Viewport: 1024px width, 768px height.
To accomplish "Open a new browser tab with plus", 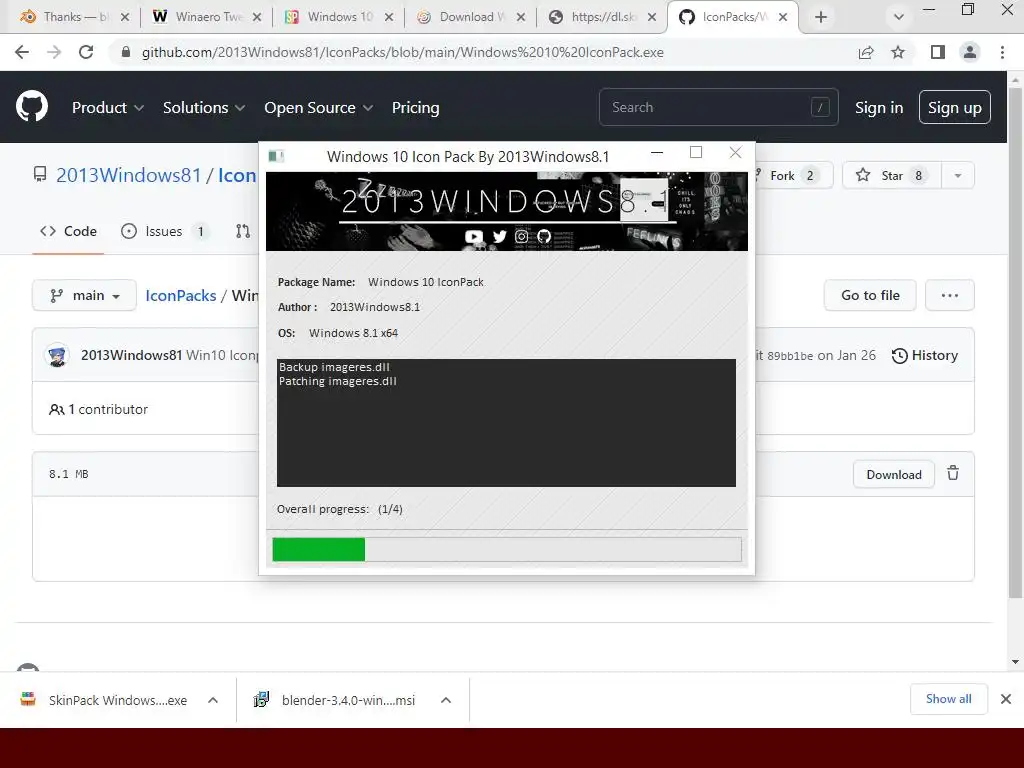I will point(821,18).
